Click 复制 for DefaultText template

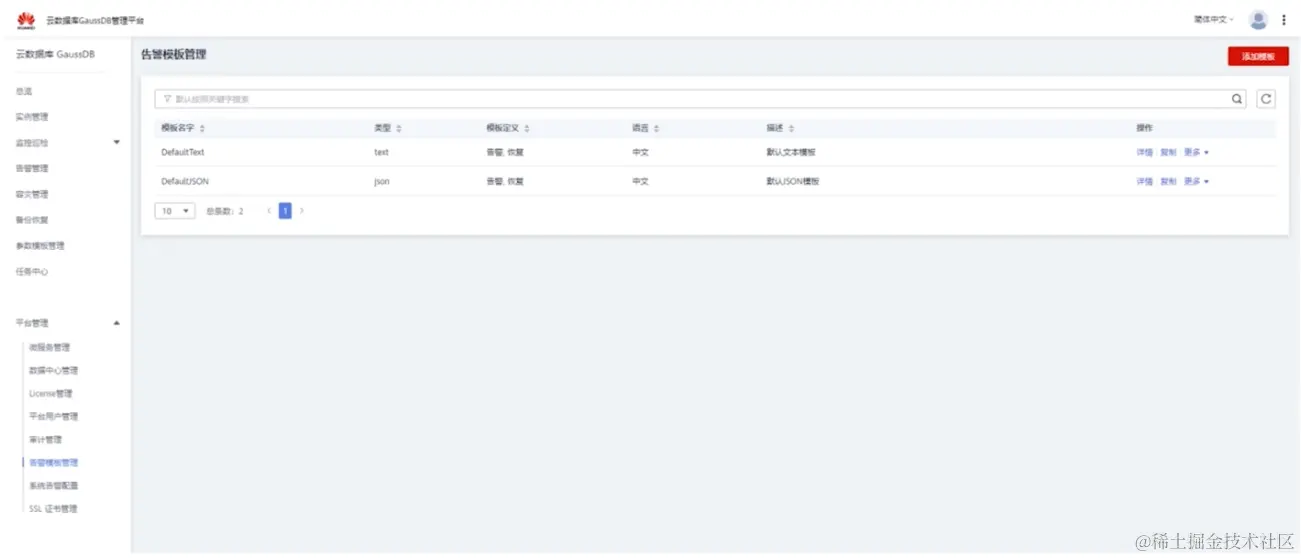tap(1168, 152)
